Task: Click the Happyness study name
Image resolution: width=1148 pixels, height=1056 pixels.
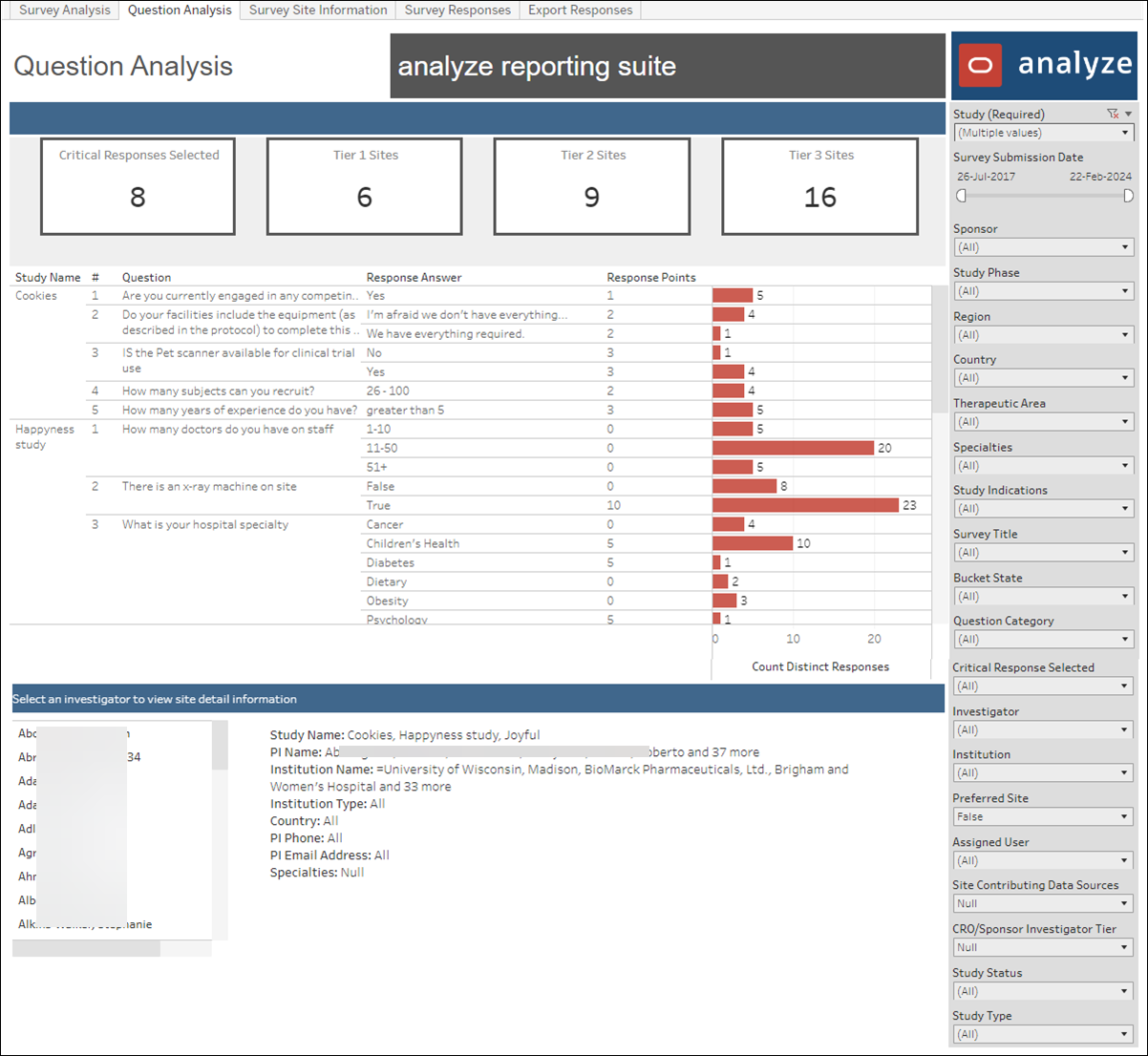Action: tap(45, 437)
